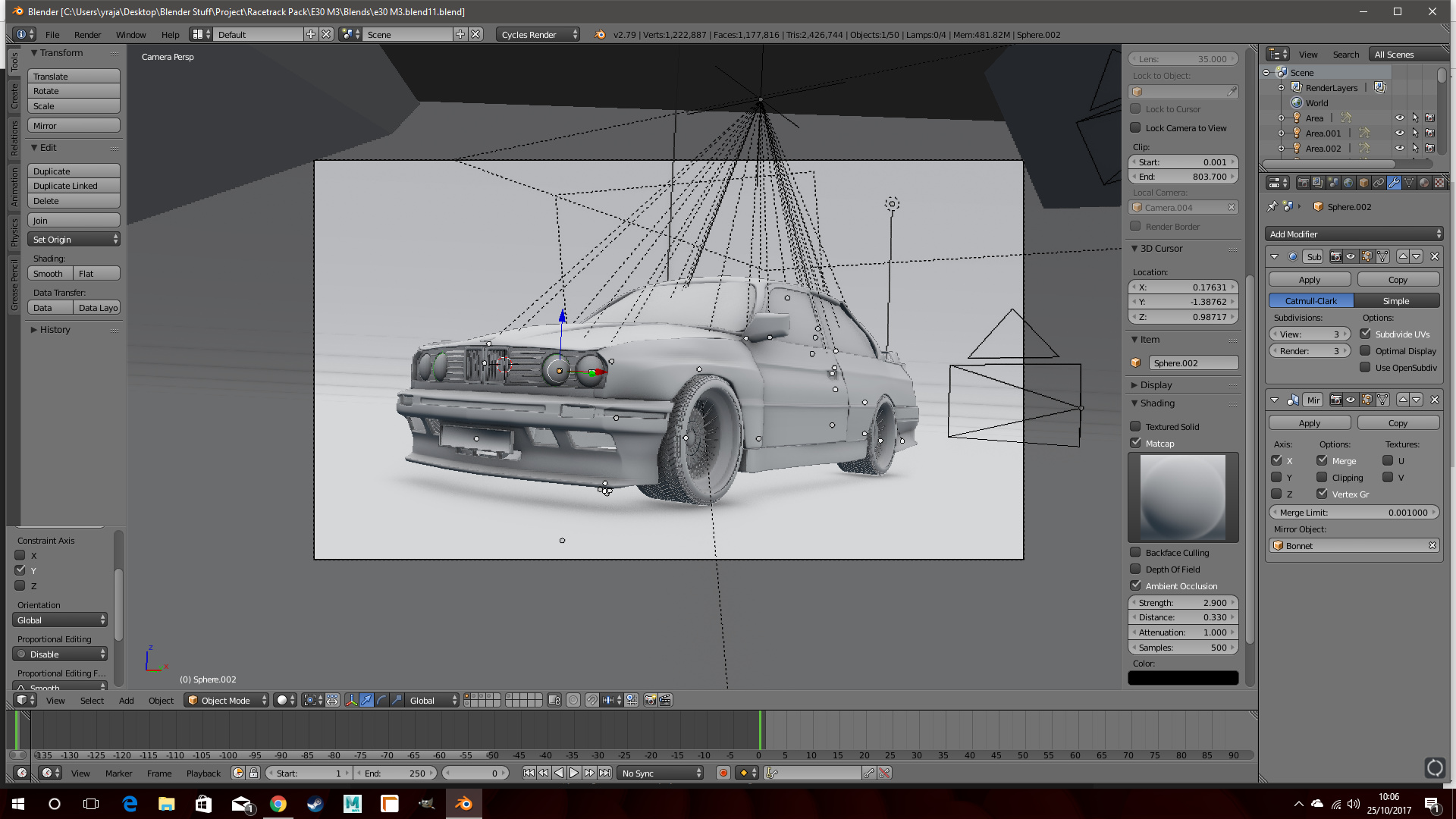Click lock camera and layers icon
This screenshot has height=819, width=1456.
[x=554, y=700]
